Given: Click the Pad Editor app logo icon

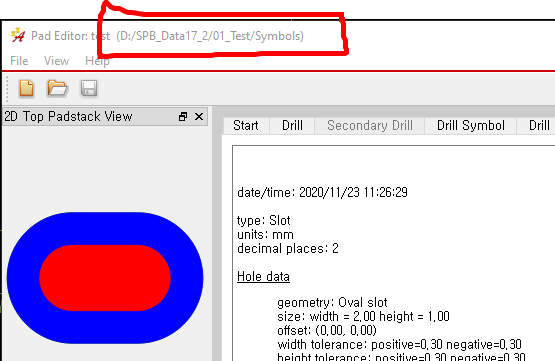Looking at the screenshot, I should (x=18, y=35).
